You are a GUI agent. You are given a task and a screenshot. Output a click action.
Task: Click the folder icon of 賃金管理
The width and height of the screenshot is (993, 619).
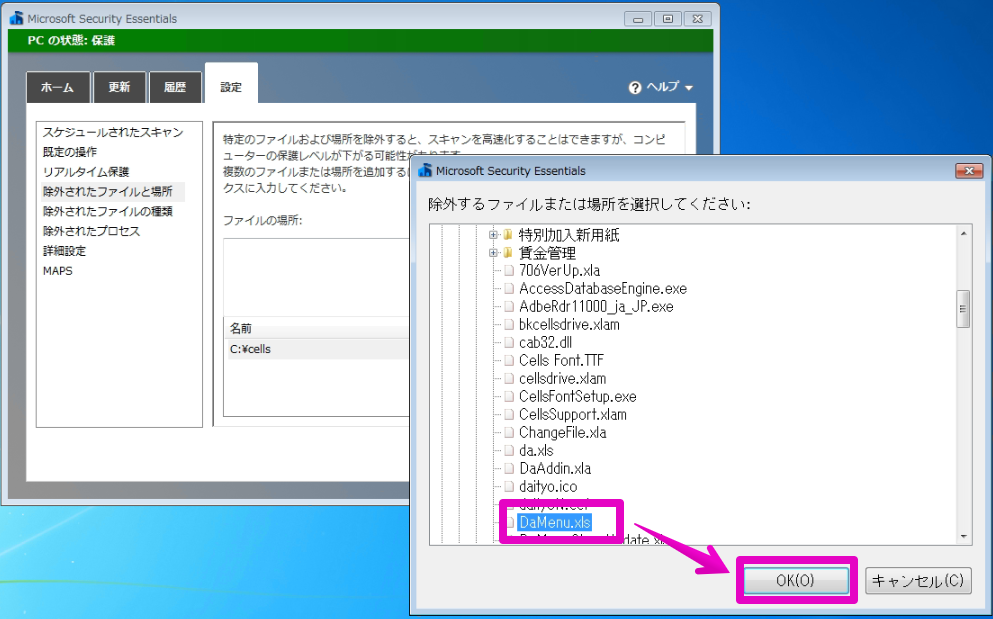tap(508, 253)
